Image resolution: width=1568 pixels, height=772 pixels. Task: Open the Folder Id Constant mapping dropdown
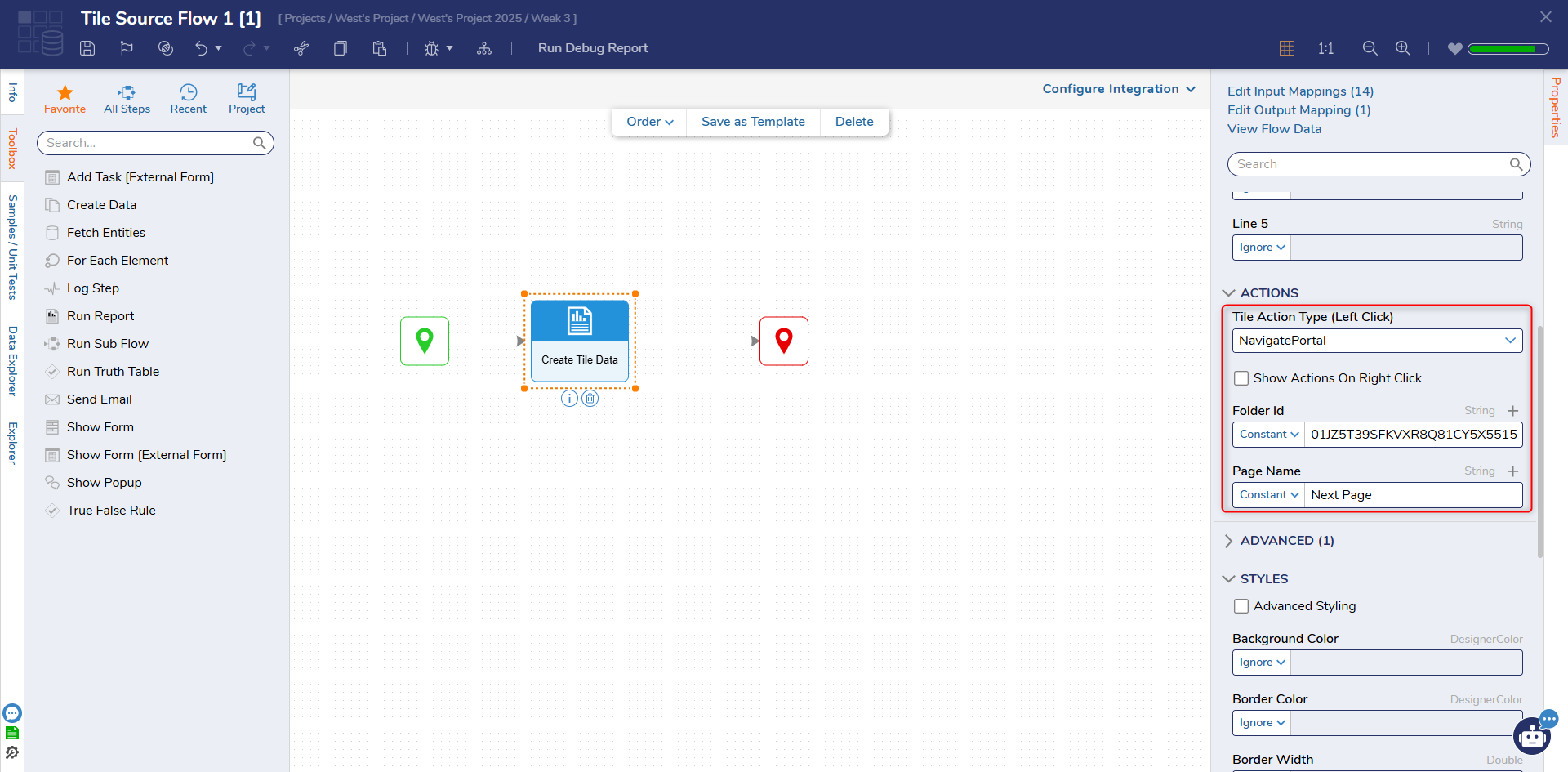tap(1268, 435)
